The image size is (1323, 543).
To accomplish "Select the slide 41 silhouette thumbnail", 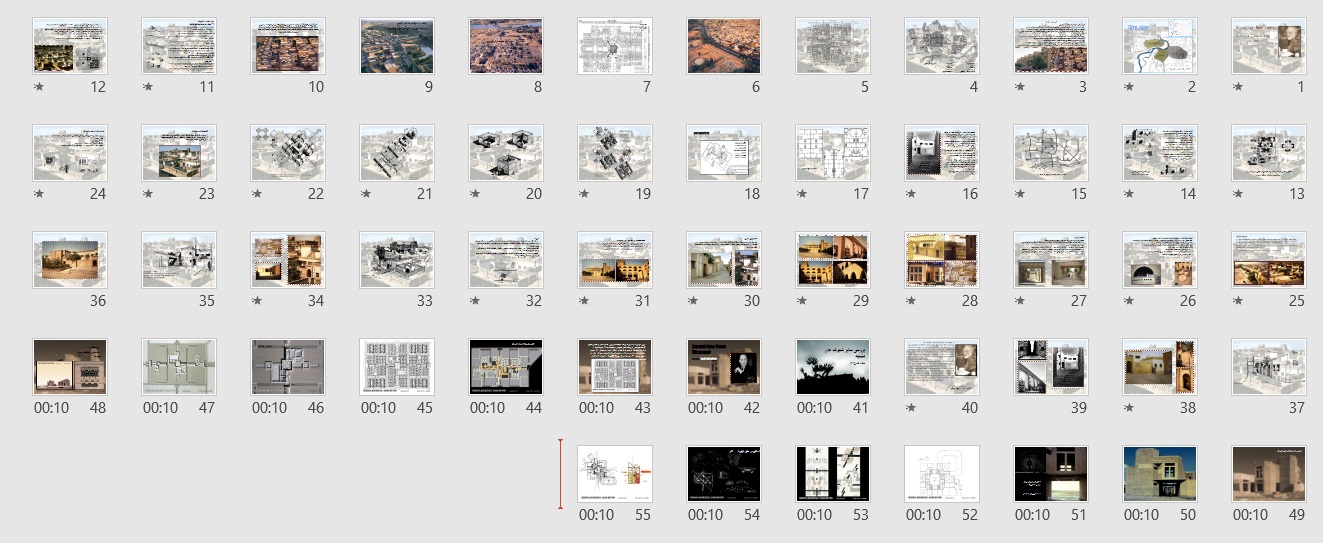I will pyautogui.click(x=833, y=367).
